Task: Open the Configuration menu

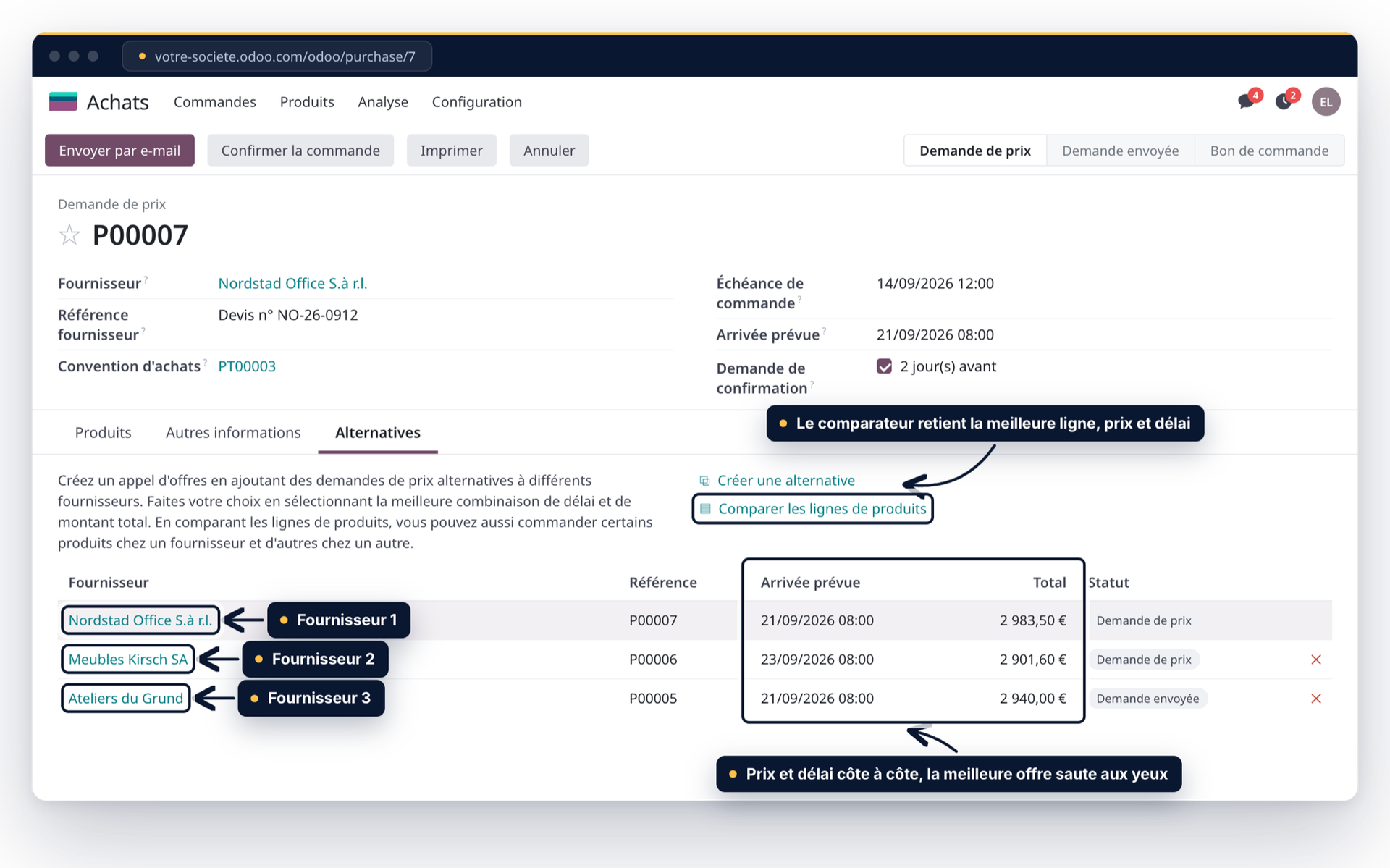Action: 477,102
